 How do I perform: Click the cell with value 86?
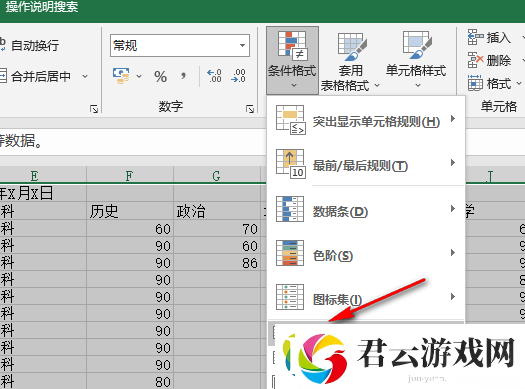[x=217, y=263]
